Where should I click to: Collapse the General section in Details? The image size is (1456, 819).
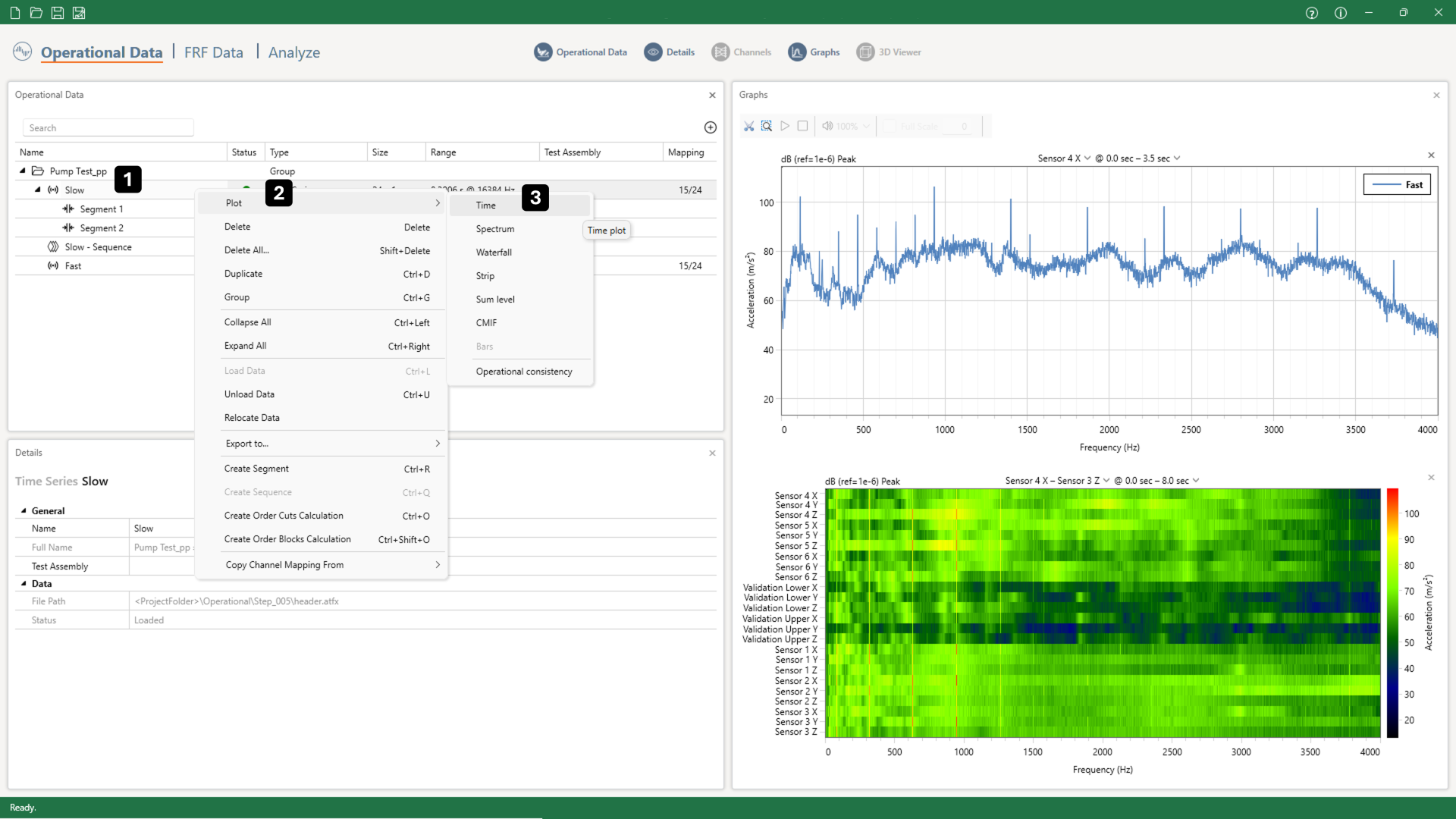[x=24, y=511]
